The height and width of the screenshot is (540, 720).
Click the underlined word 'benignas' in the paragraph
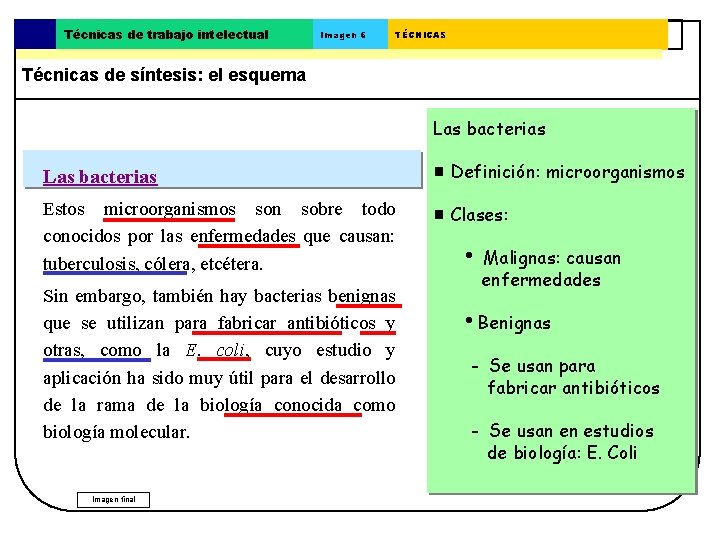(x=362, y=296)
